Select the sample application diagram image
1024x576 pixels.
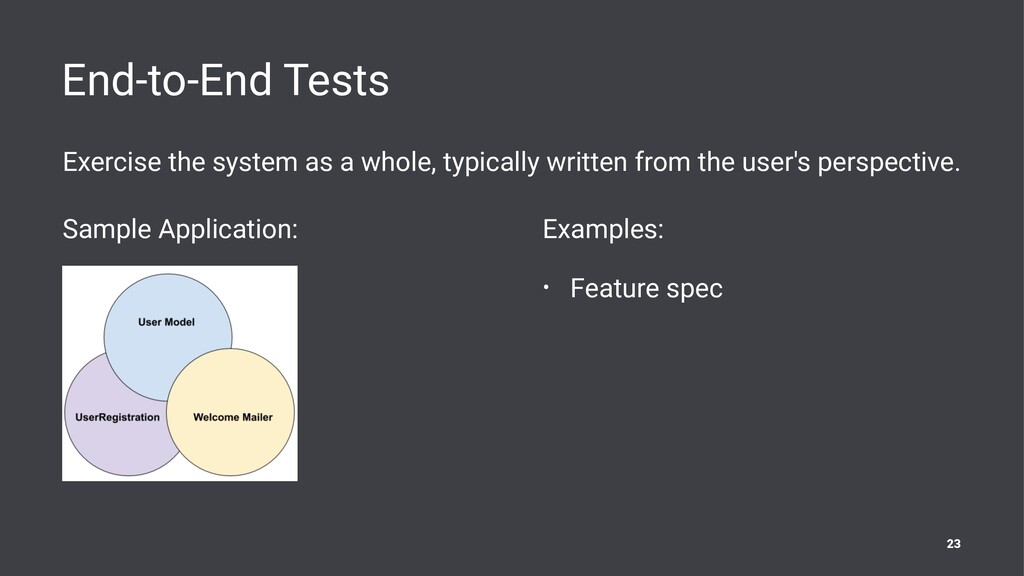tap(180, 373)
